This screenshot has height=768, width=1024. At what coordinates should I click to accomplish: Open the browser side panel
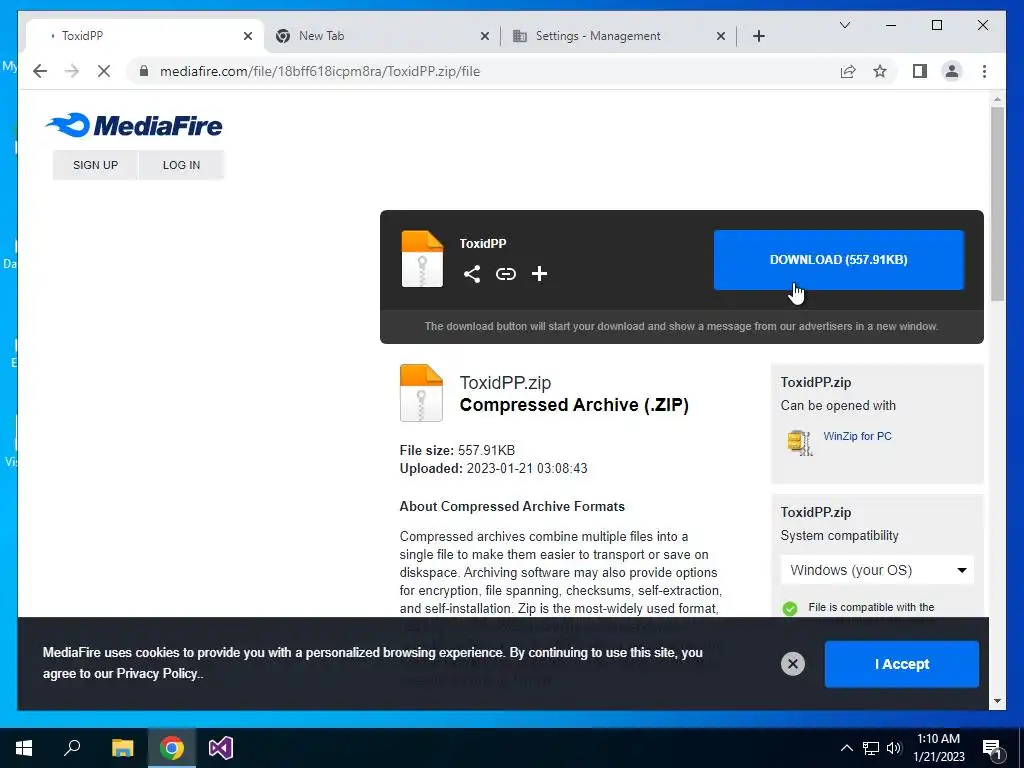point(920,71)
